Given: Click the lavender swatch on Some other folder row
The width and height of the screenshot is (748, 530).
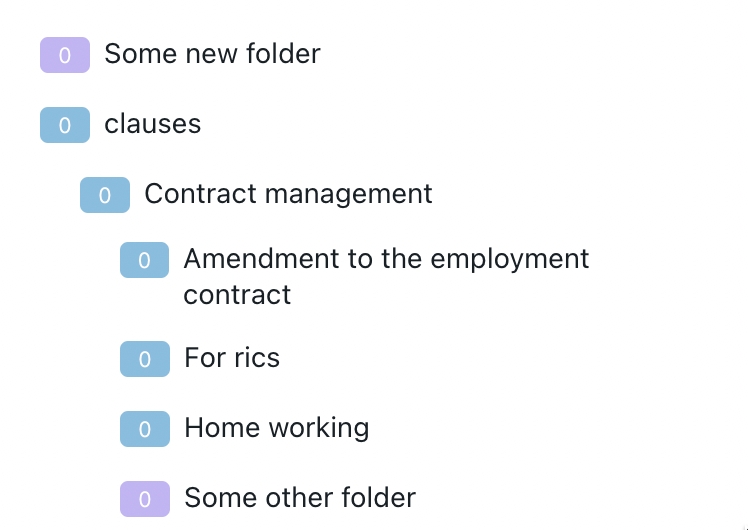Looking at the screenshot, I should click(145, 499).
